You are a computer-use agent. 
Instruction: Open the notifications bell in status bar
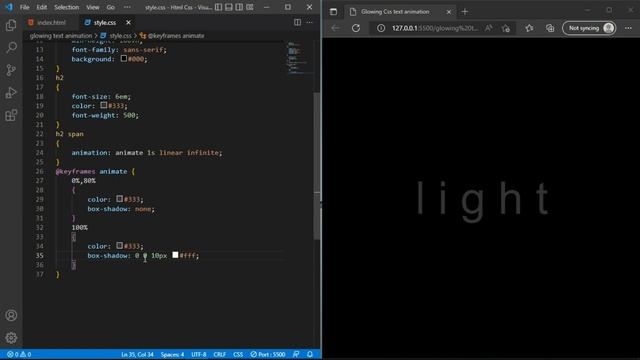(310, 354)
